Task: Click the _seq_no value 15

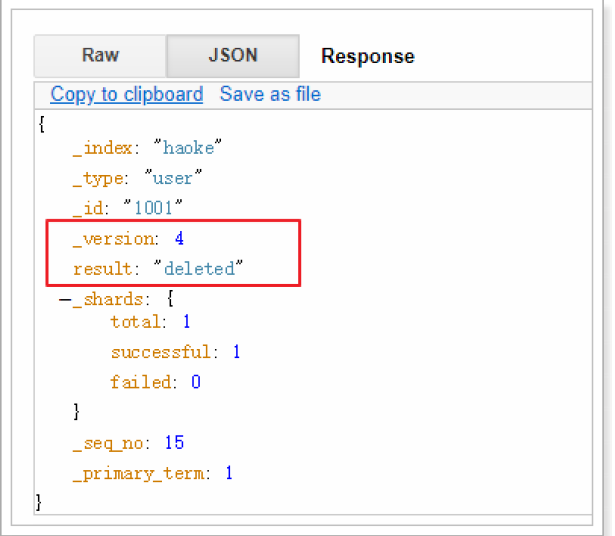Action: (x=173, y=443)
